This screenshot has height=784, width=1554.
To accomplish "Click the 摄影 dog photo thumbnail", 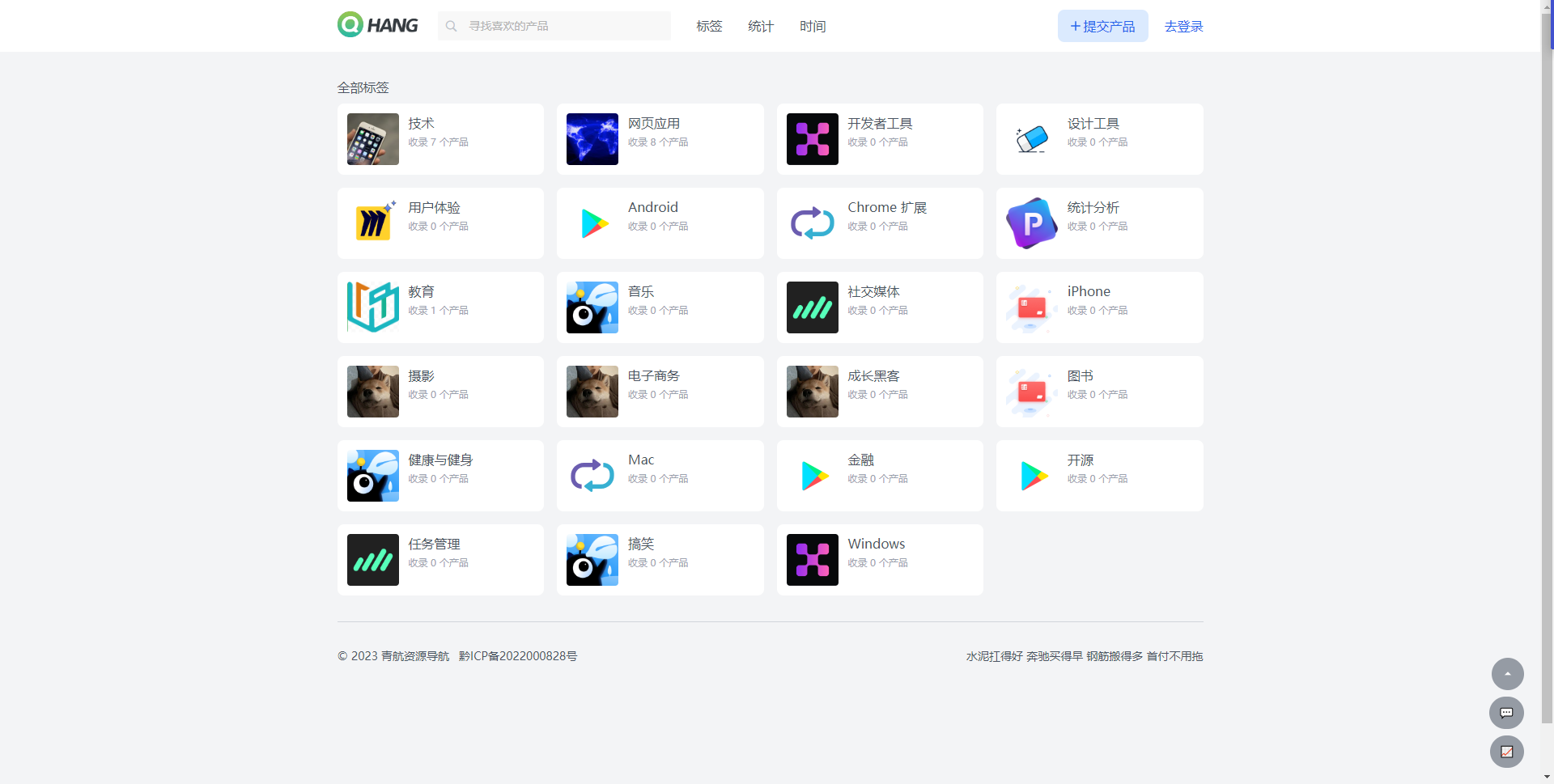I will (x=373, y=392).
